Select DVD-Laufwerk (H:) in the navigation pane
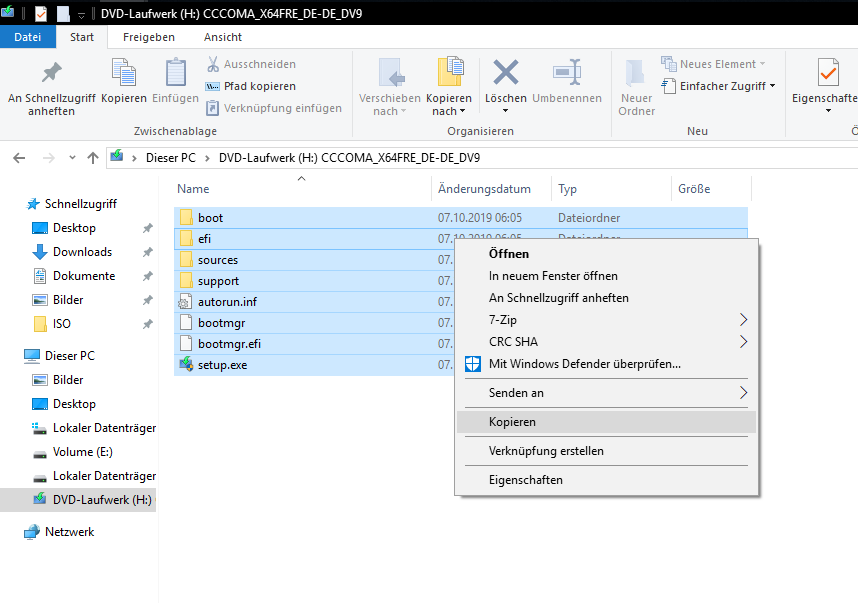This screenshot has height=603, width=858. click(102, 500)
